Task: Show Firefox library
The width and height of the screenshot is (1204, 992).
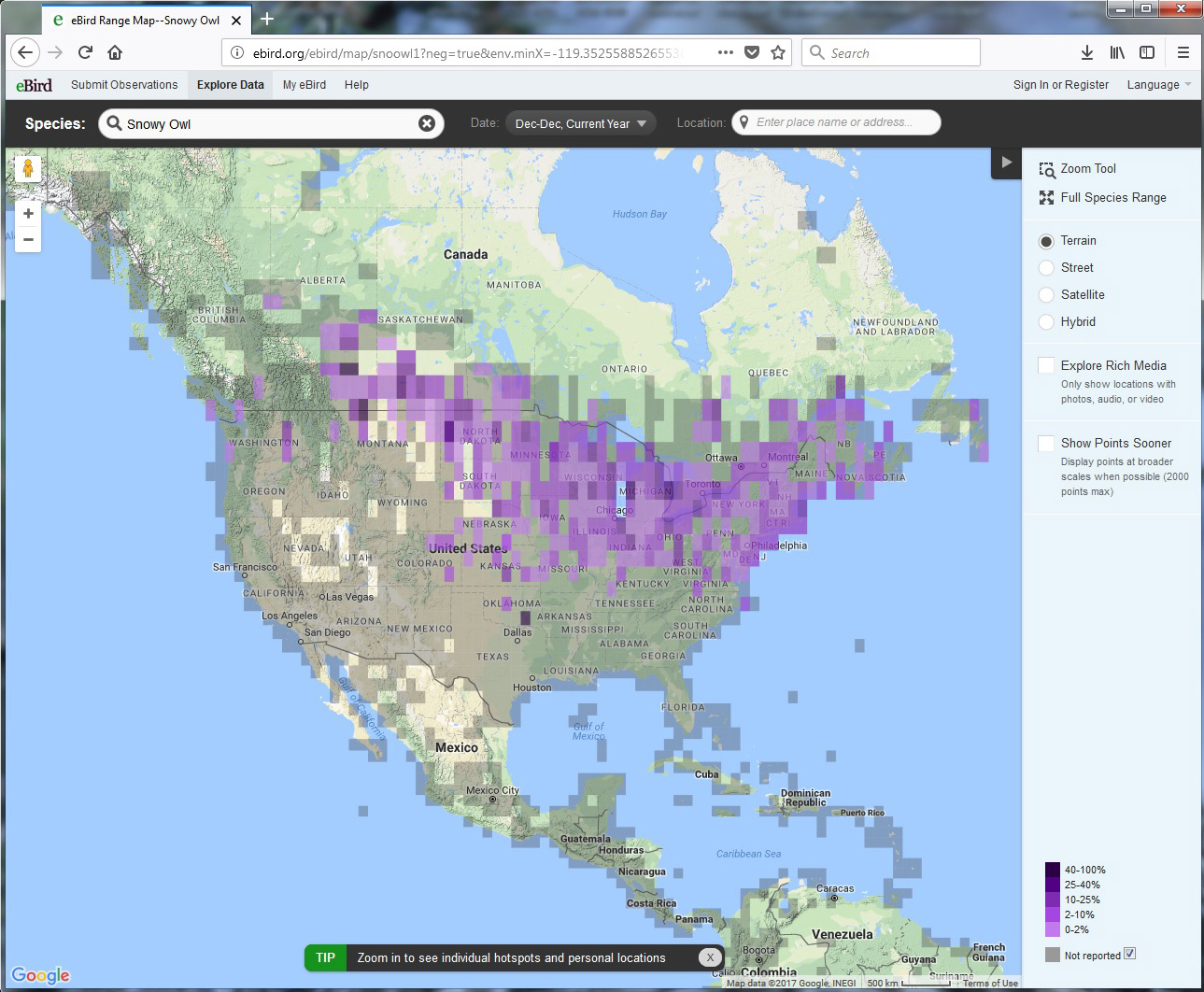Action: tap(1117, 52)
